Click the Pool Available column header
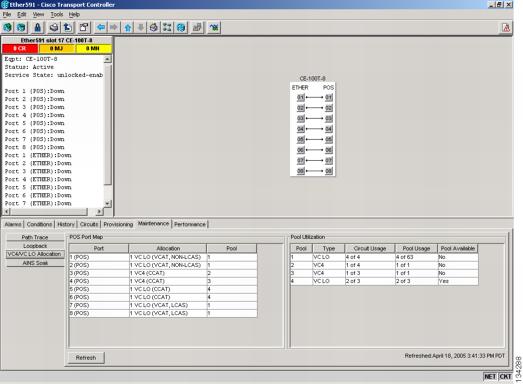This screenshot has height=384, width=523. coord(458,249)
